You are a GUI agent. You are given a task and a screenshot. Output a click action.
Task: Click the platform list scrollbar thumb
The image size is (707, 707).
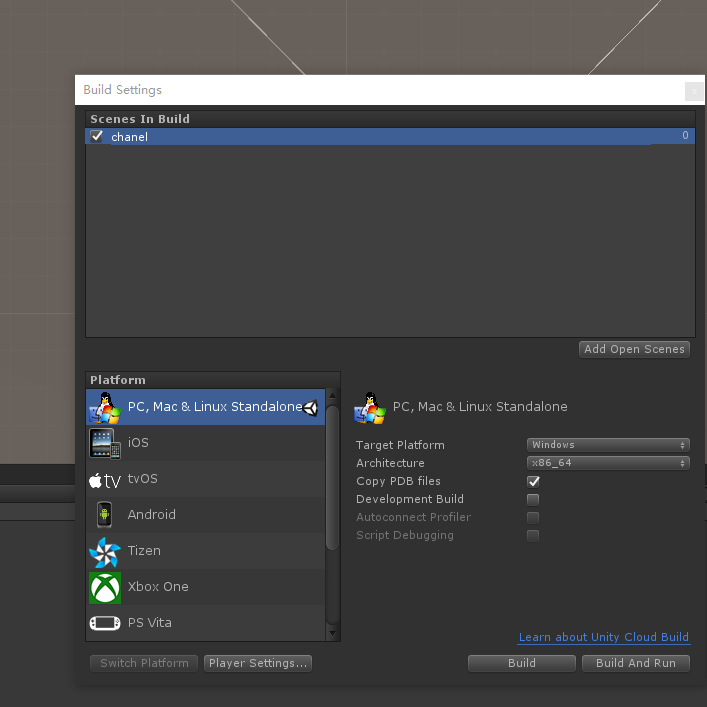332,478
